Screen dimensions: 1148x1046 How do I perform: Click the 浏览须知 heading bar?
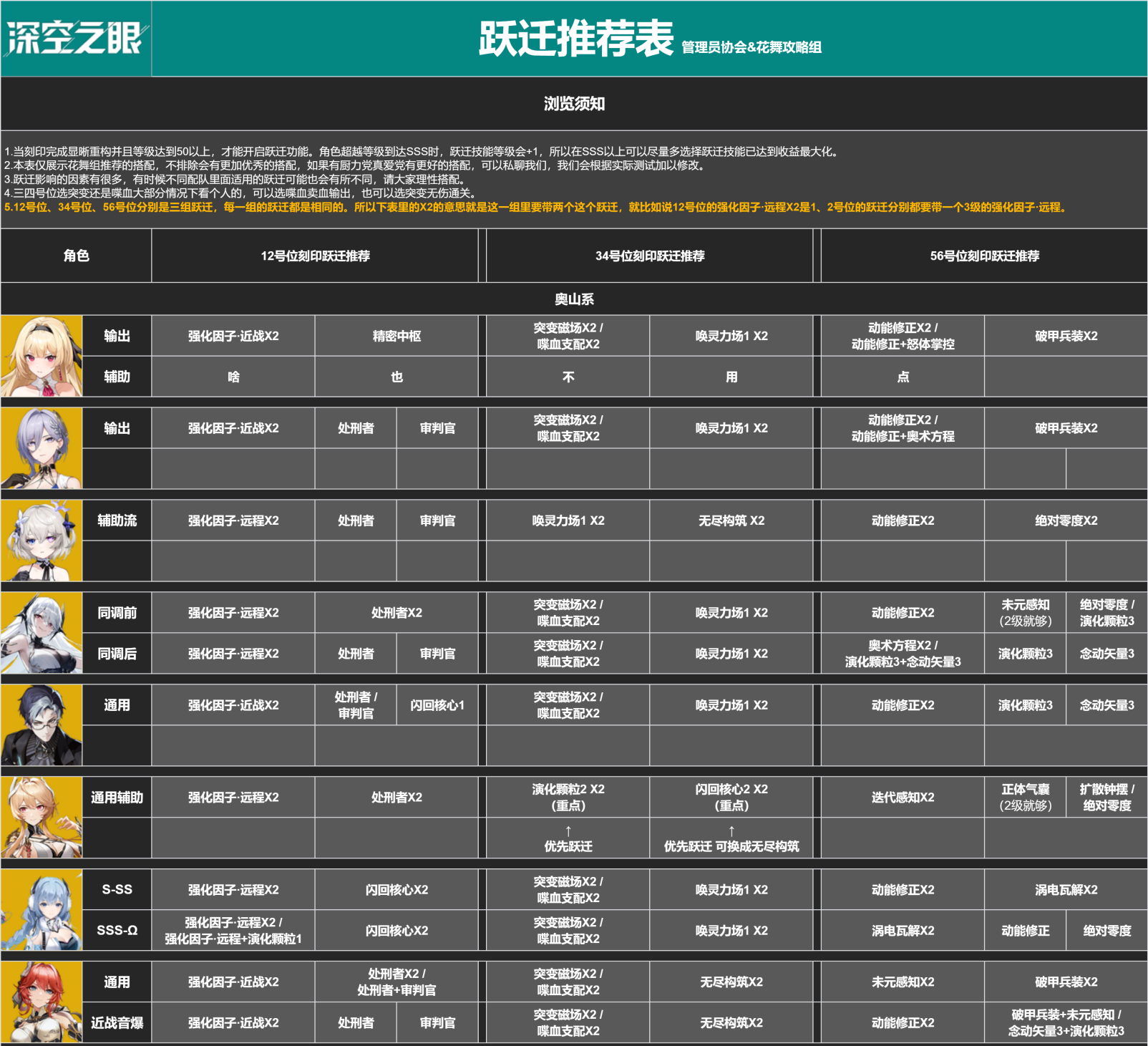pos(574,104)
